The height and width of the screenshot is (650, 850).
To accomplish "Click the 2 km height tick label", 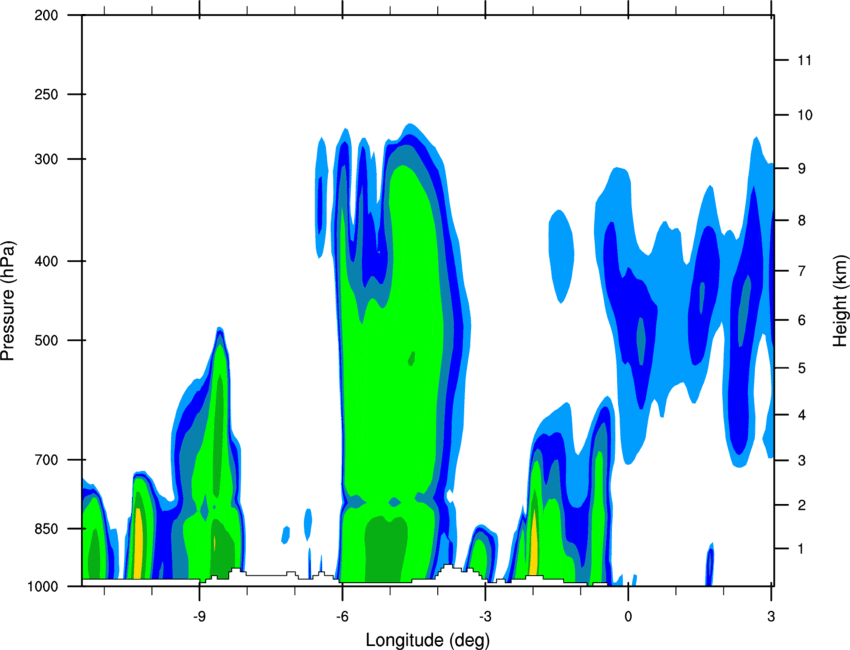I will 802,505.
